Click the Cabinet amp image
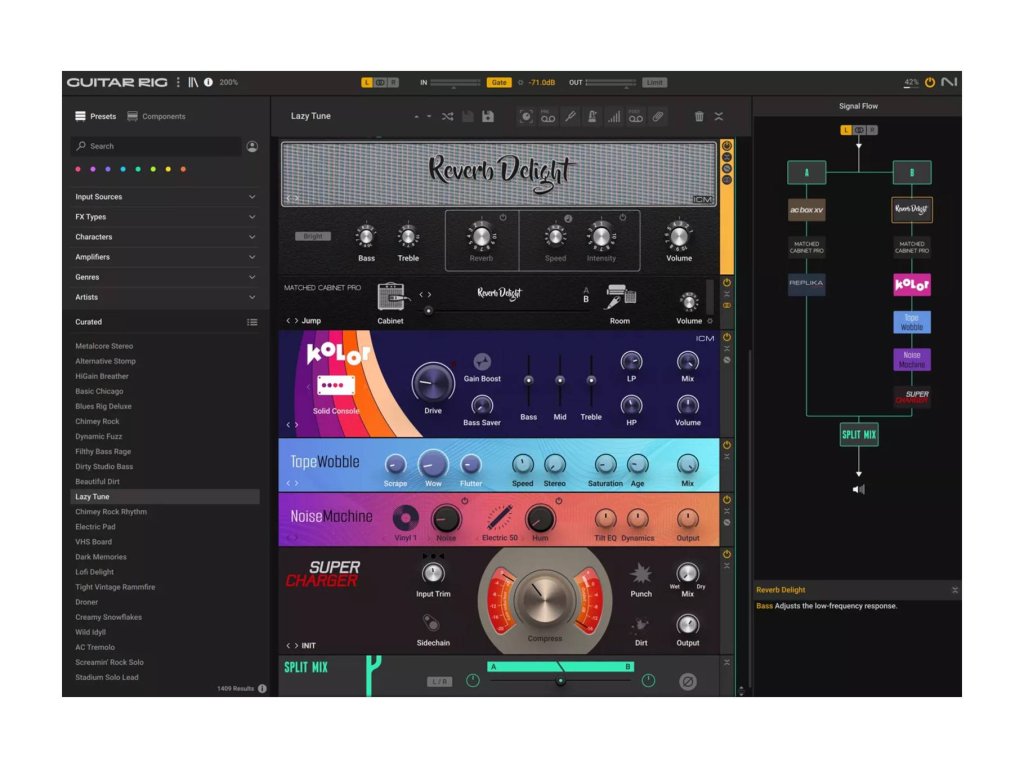Image resolution: width=1024 pixels, height=768 pixels. 391,297
